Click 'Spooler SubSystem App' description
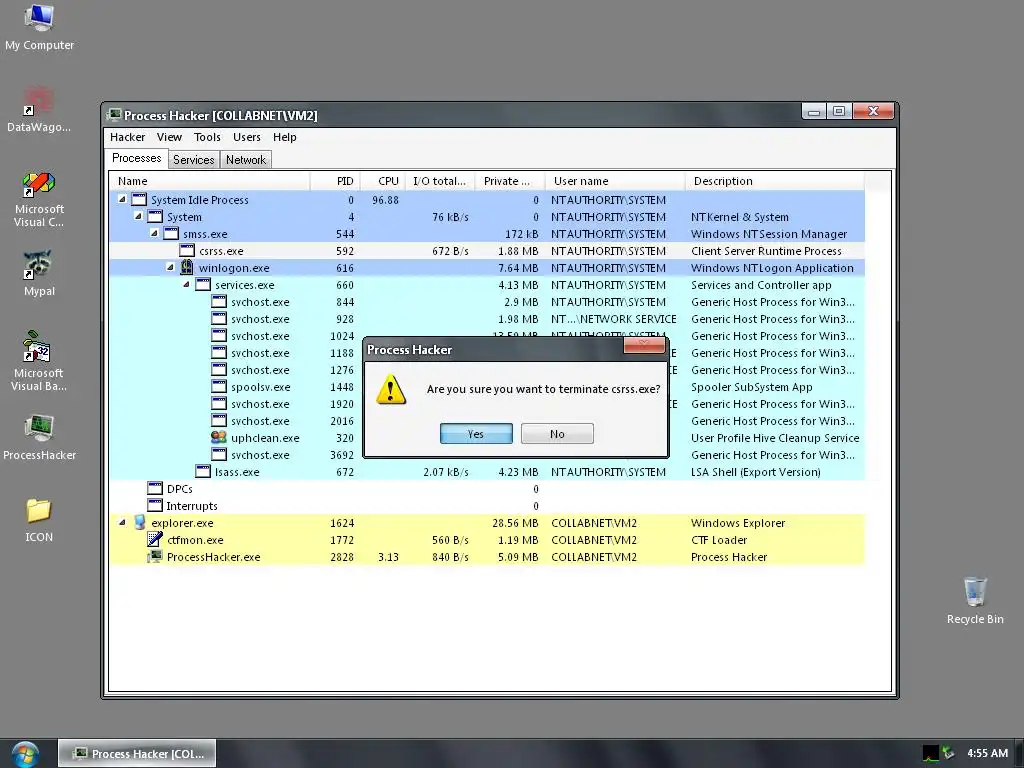Screen dimensions: 1024x768 pyautogui.click(x=752, y=387)
